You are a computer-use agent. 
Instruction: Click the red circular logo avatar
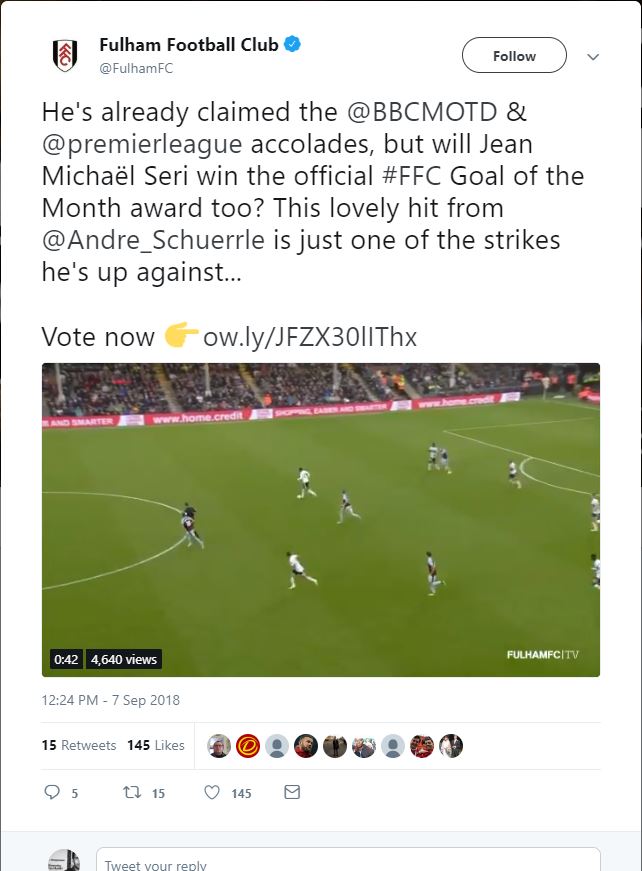pyautogui.click(x=248, y=746)
